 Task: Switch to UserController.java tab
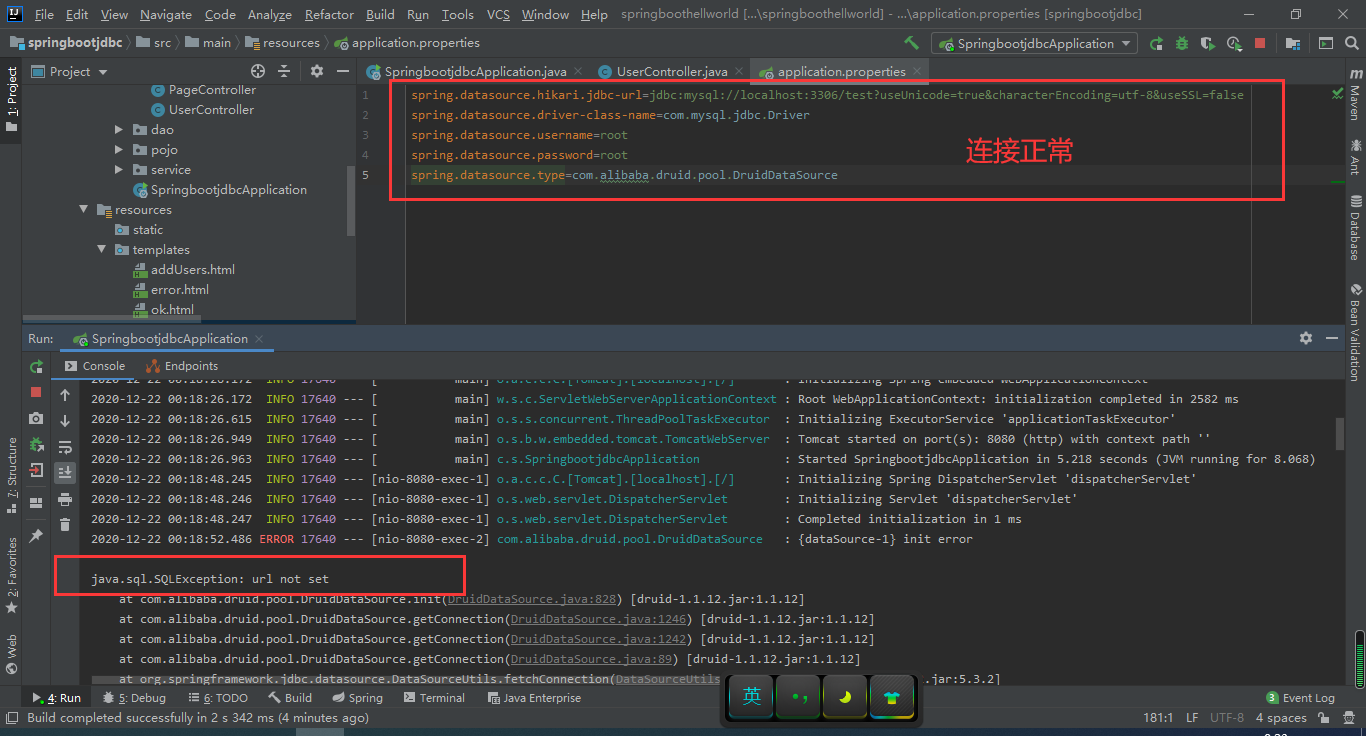671,71
